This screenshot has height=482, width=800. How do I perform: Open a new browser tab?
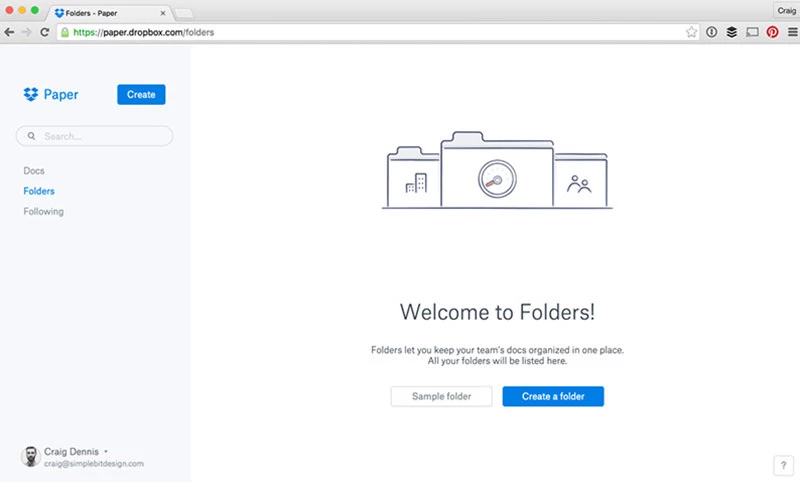(184, 13)
